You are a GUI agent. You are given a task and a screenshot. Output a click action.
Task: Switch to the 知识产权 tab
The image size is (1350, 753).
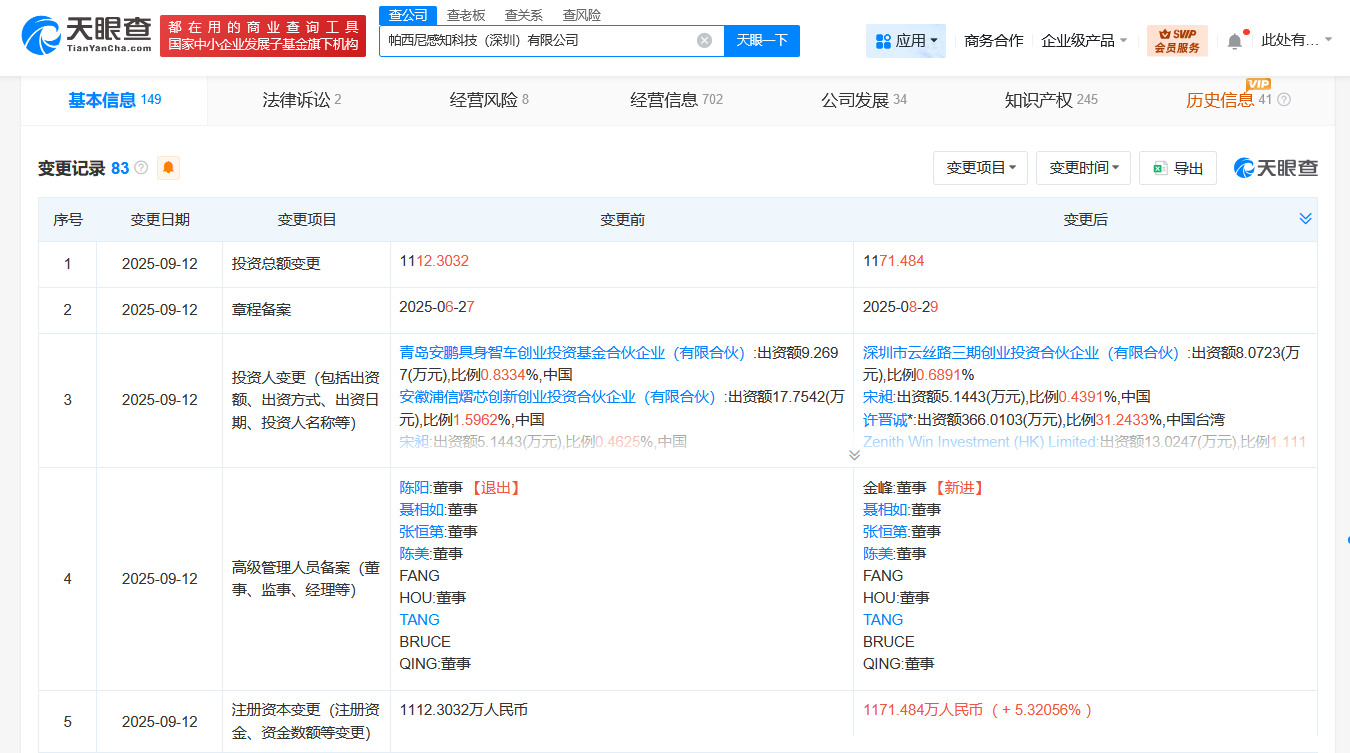[1040, 99]
